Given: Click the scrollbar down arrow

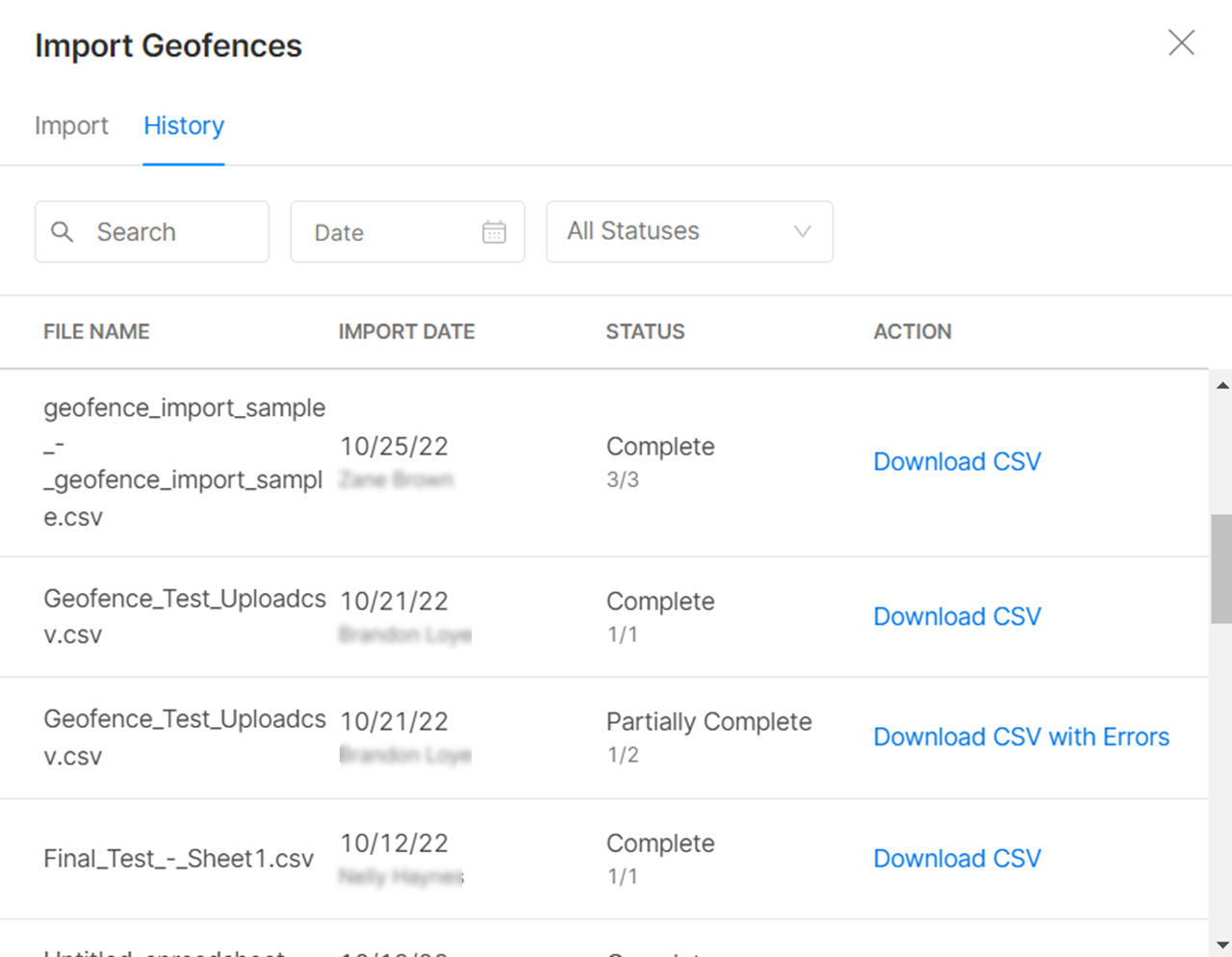Looking at the screenshot, I should click(x=1221, y=945).
